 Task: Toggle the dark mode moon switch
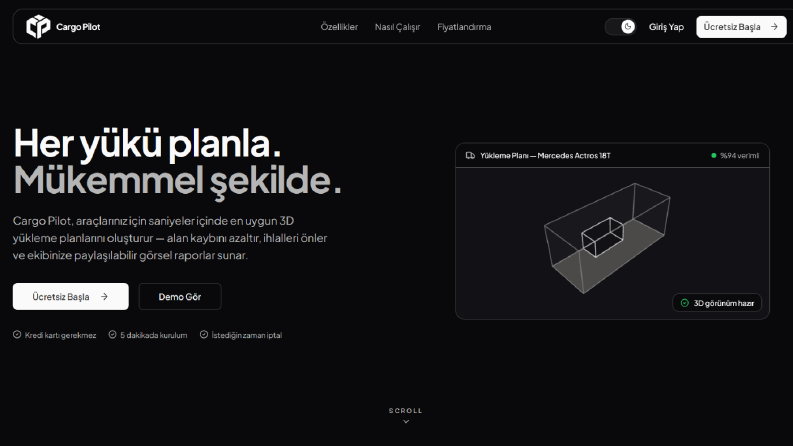click(621, 27)
